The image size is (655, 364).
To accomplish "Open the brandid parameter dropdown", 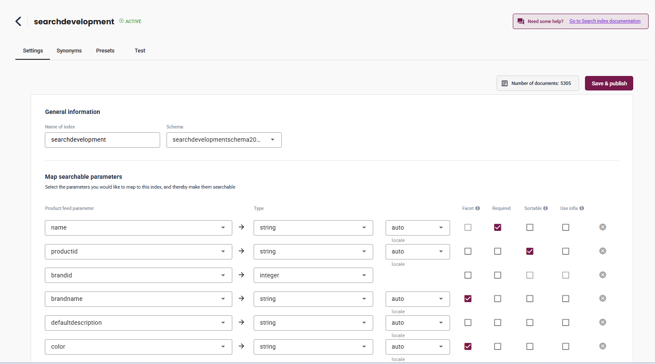I will pyautogui.click(x=138, y=275).
